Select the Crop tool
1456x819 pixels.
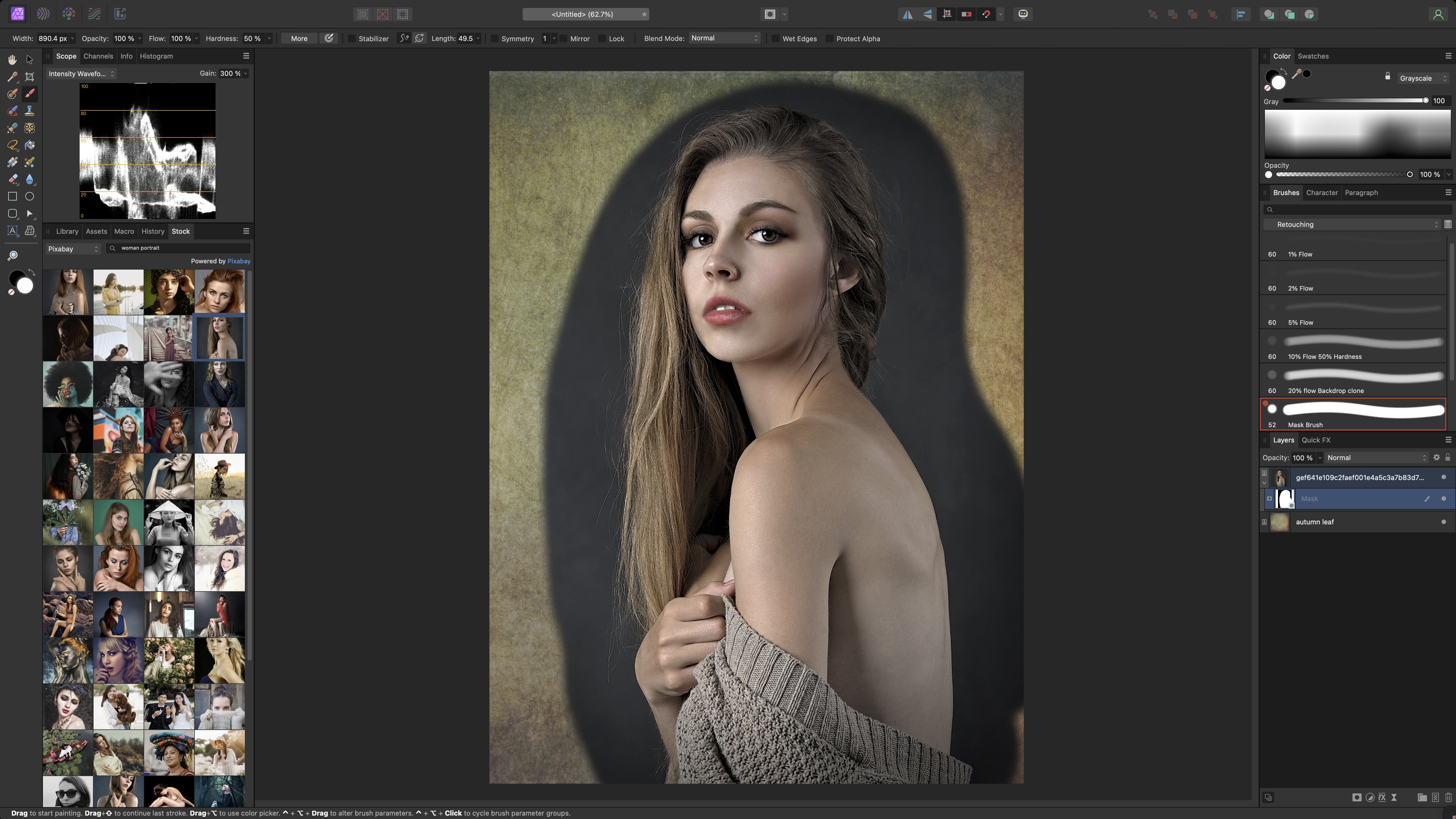(29, 76)
